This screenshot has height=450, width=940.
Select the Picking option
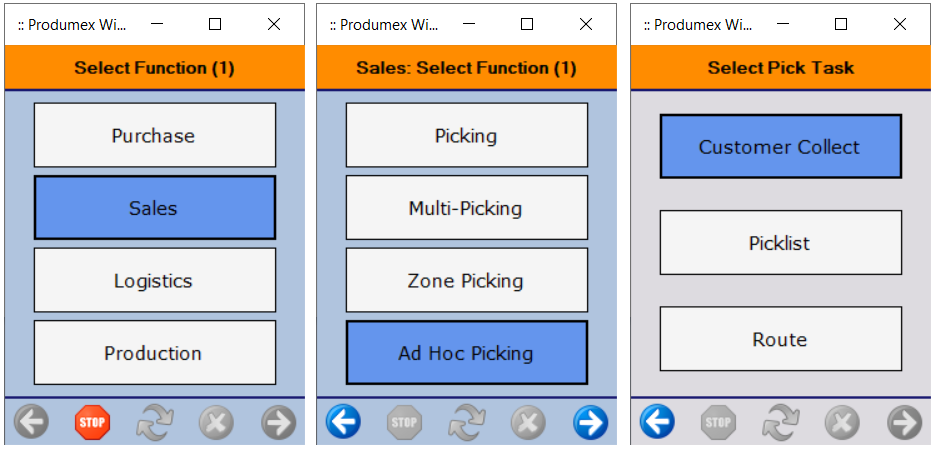click(x=466, y=135)
